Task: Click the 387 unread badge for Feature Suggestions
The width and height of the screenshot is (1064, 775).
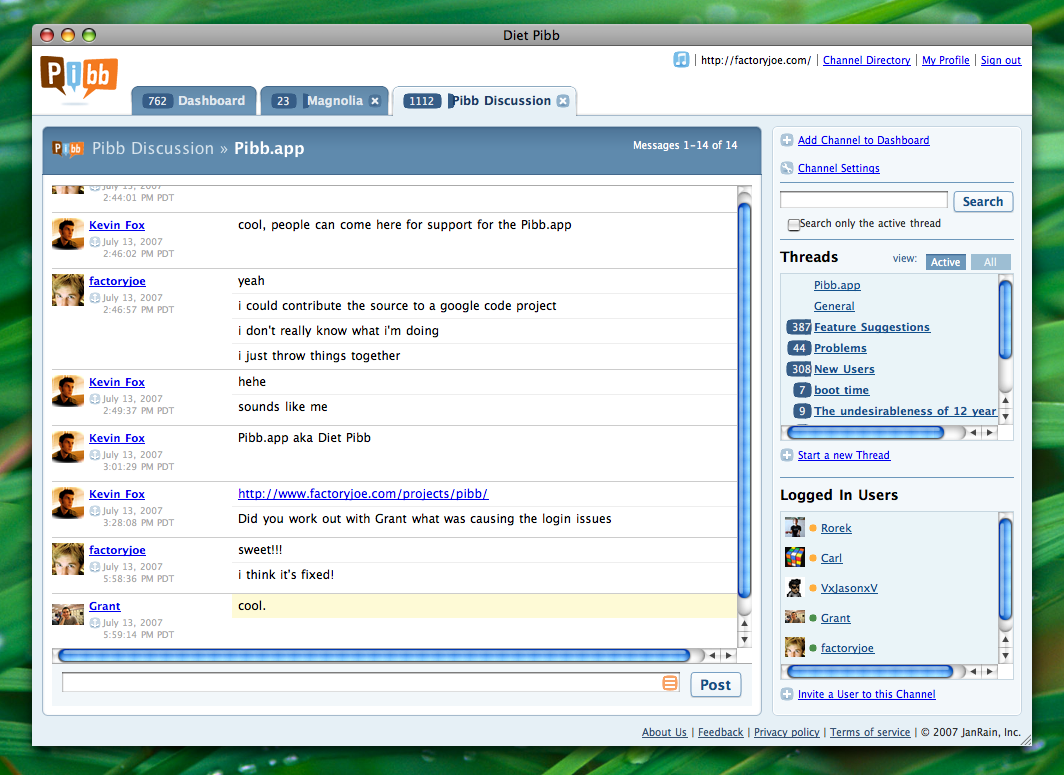Action: pos(799,327)
